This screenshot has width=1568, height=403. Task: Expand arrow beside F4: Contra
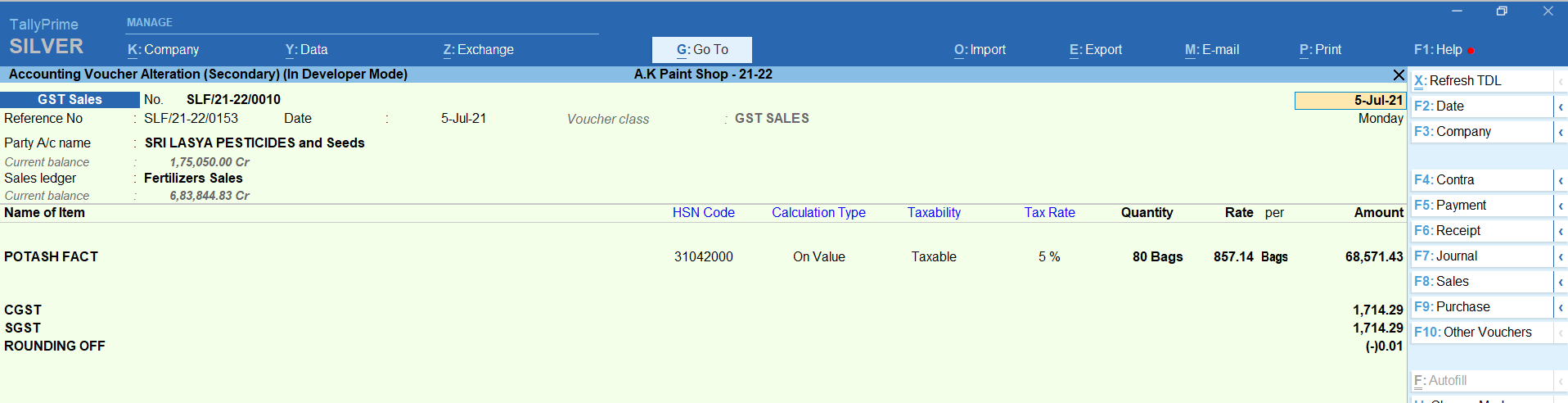[1561, 180]
